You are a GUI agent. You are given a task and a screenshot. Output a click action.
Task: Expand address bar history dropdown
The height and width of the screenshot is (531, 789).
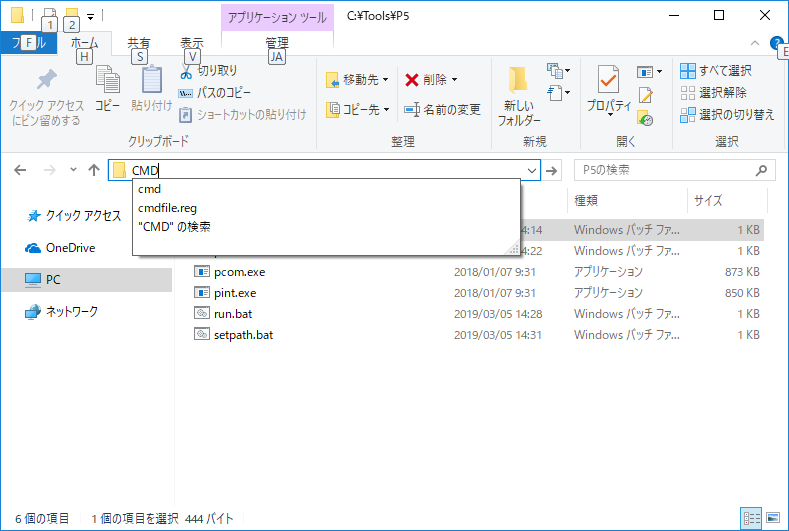click(531, 170)
